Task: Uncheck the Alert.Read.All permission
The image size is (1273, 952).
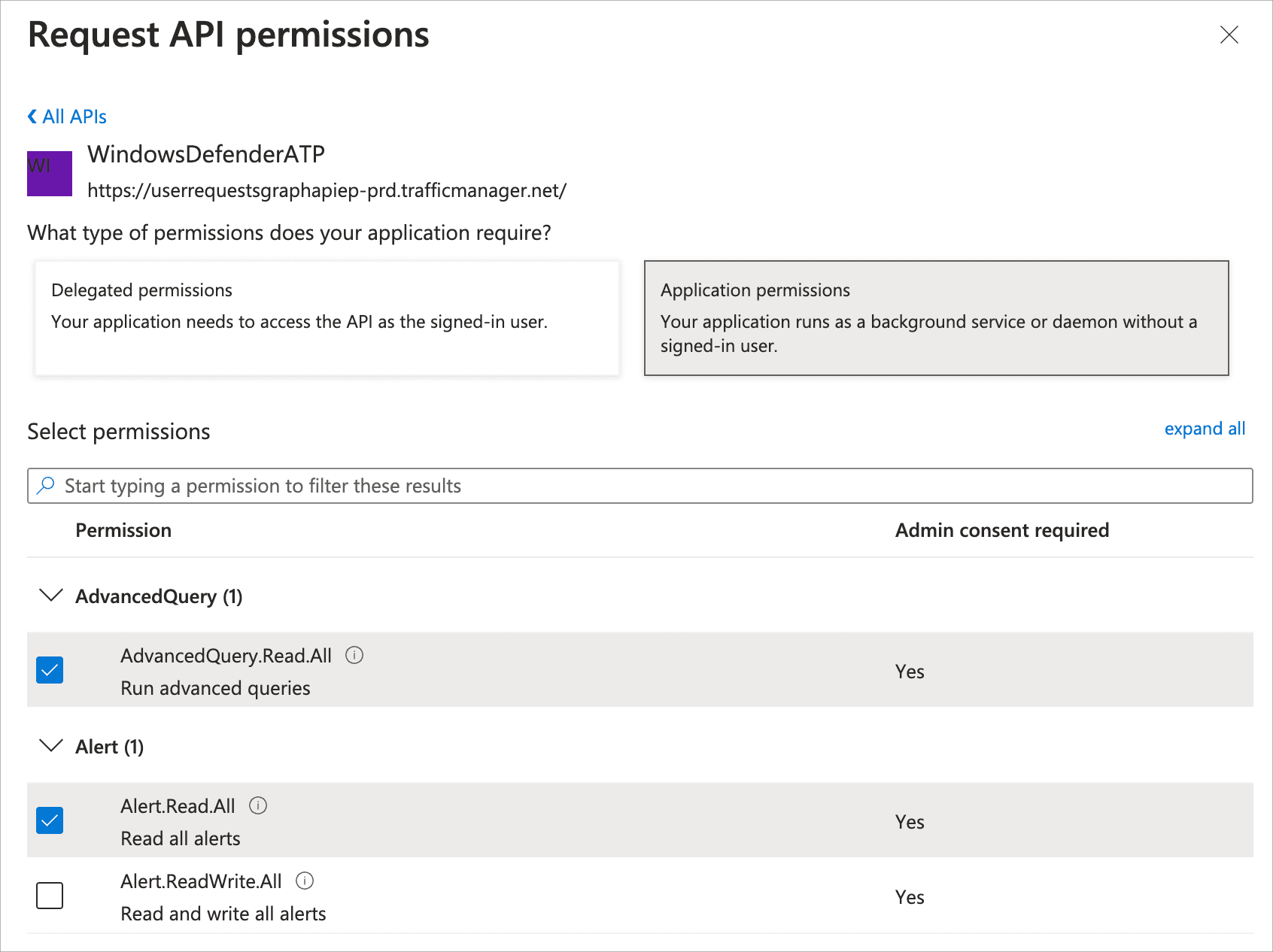Action: 49,820
